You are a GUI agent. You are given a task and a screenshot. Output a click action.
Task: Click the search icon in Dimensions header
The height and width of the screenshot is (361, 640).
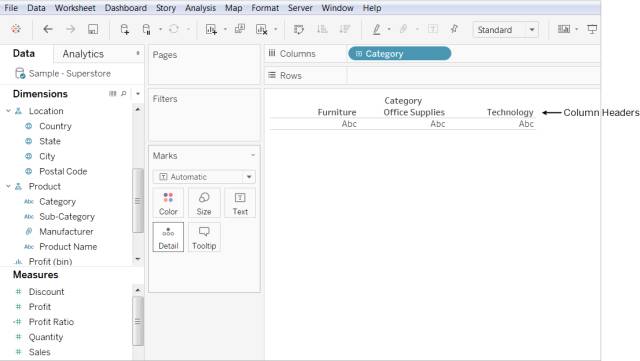click(124, 94)
